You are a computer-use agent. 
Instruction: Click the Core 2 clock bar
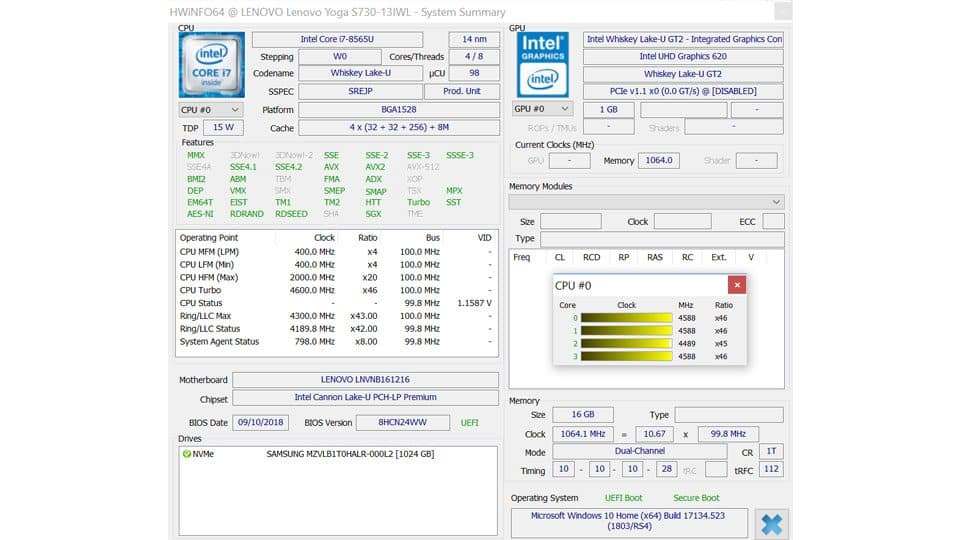(x=626, y=343)
